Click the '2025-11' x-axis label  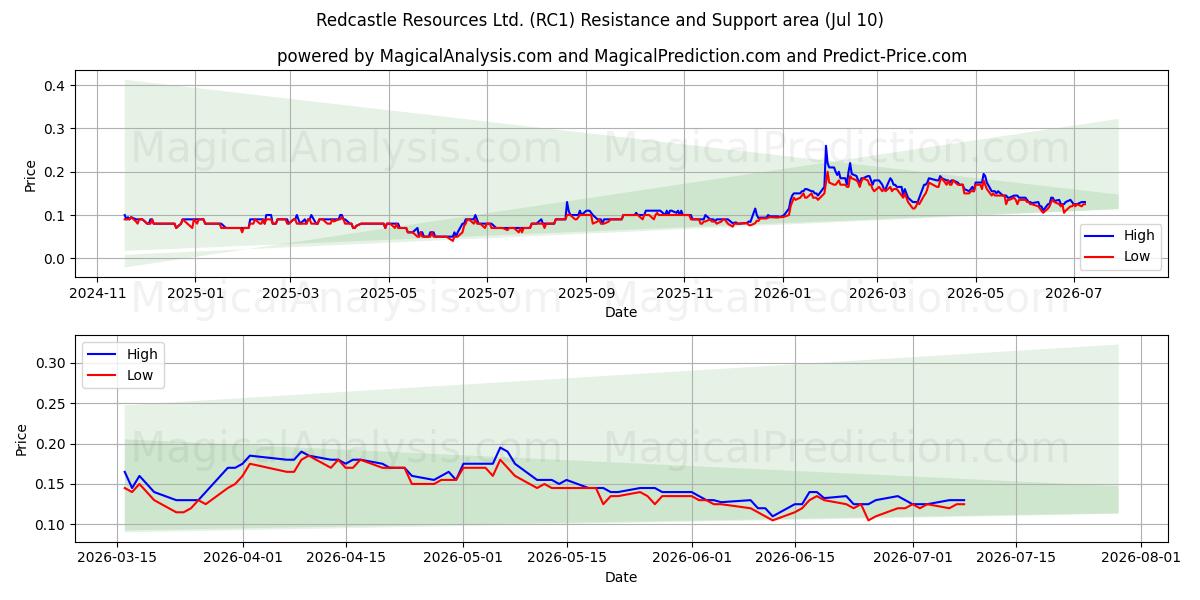coord(685,295)
